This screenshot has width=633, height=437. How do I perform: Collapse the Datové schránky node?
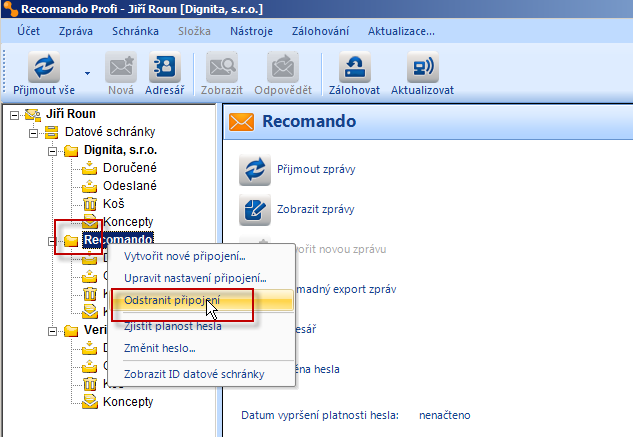tap(34, 133)
